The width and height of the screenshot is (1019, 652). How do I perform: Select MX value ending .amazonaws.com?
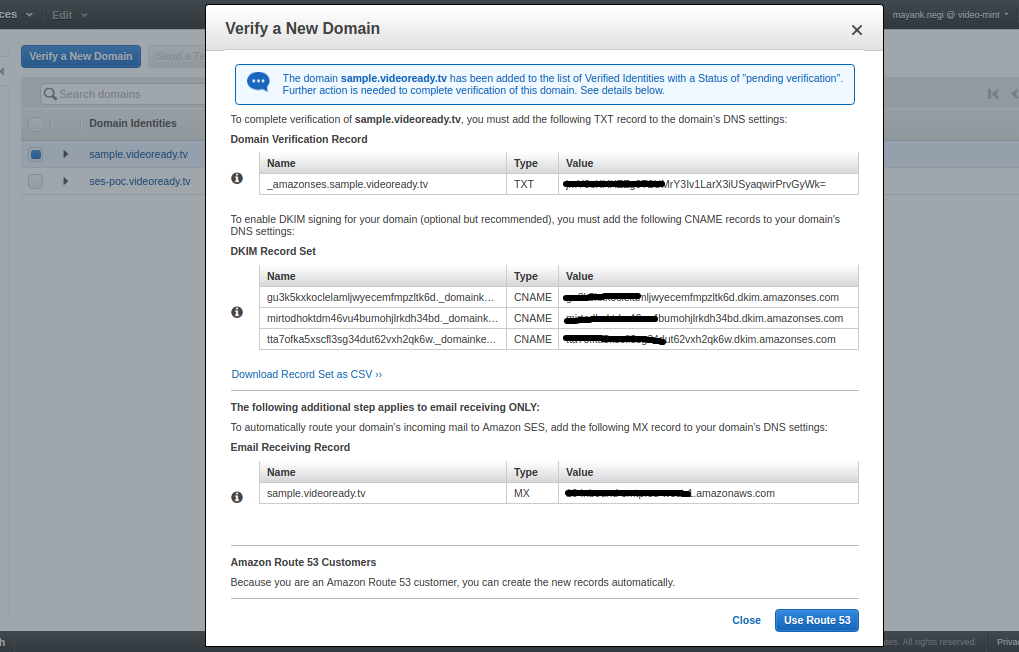click(708, 493)
